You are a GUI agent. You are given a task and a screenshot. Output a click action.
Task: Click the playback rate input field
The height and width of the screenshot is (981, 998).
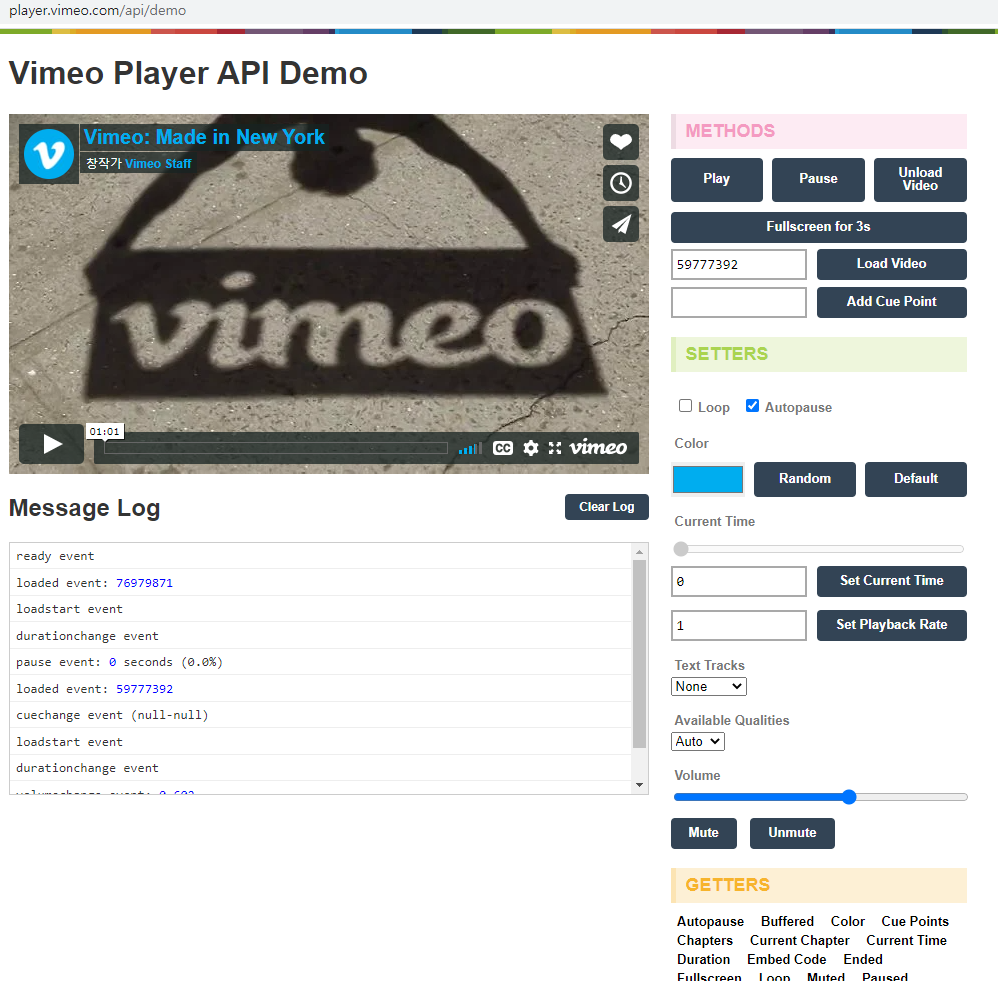739,626
